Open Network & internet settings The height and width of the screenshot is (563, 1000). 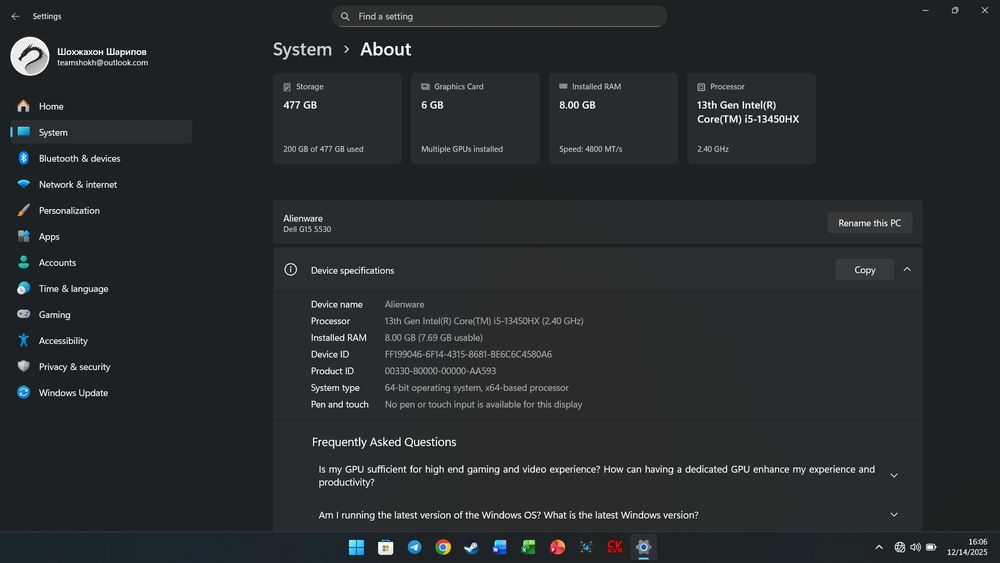point(101,184)
